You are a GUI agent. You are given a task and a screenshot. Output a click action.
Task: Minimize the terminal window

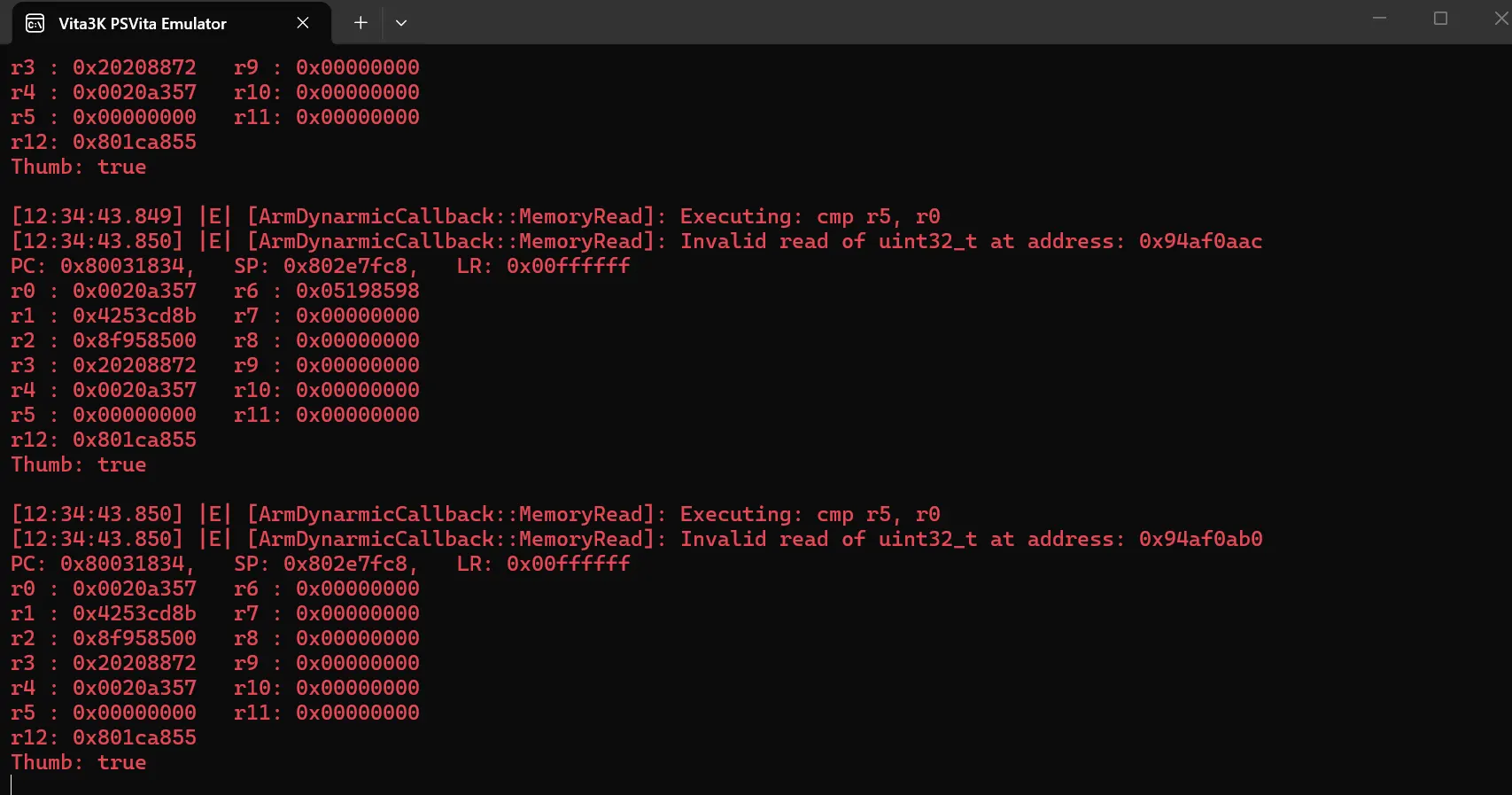tap(1379, 18)
